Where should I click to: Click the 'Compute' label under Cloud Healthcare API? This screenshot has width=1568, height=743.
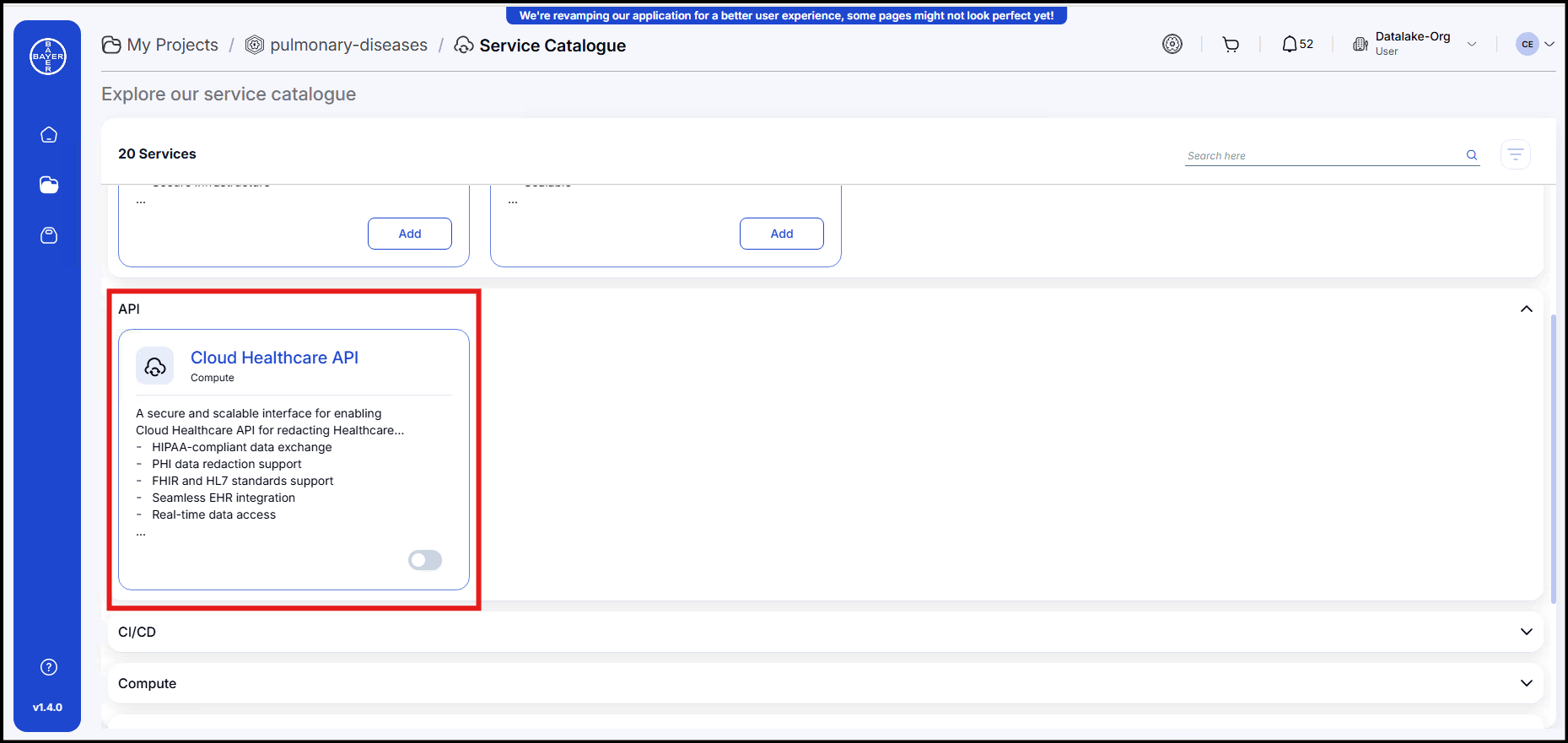point(213,378)
